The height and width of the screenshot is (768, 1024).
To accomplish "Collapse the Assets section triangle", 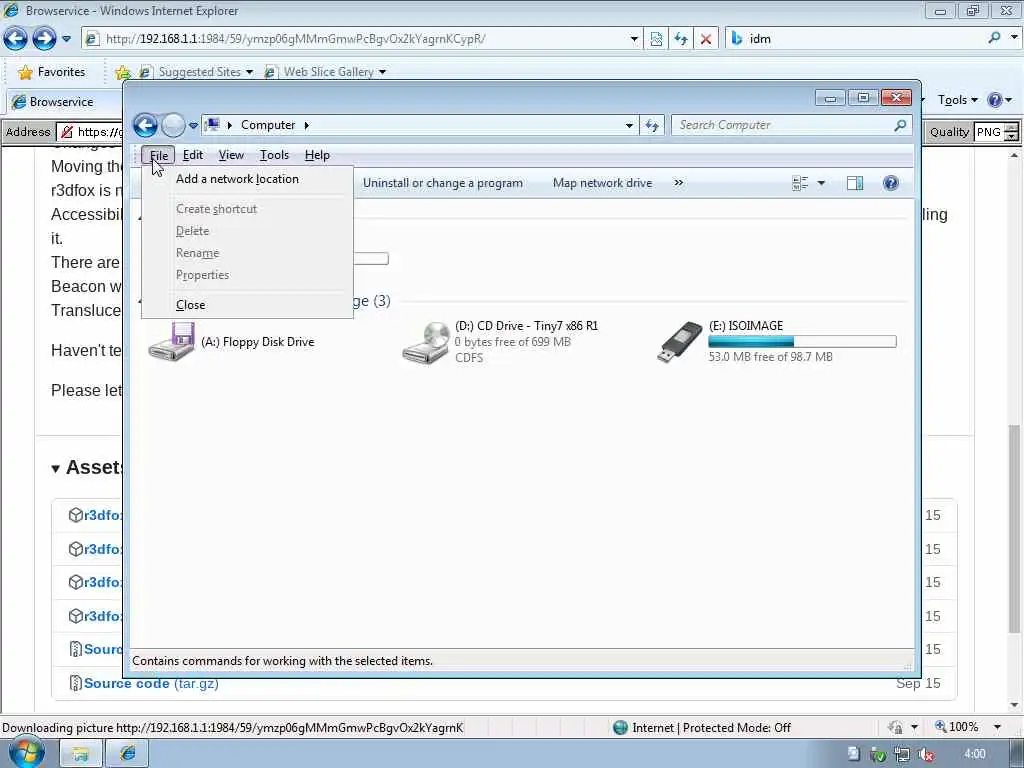I will click(56, 468).
